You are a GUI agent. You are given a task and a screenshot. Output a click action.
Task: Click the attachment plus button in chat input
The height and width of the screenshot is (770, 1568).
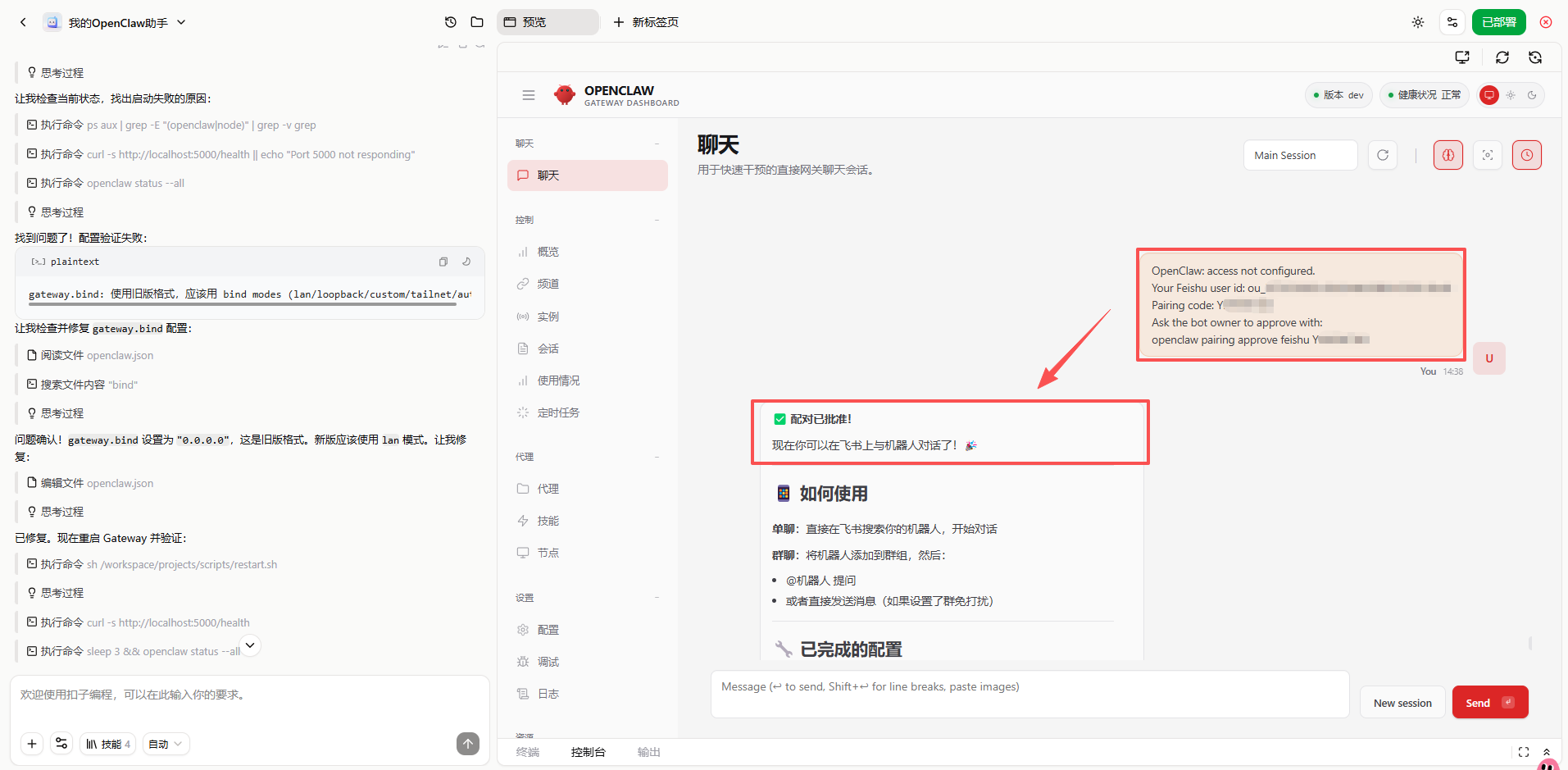point(32,744)
